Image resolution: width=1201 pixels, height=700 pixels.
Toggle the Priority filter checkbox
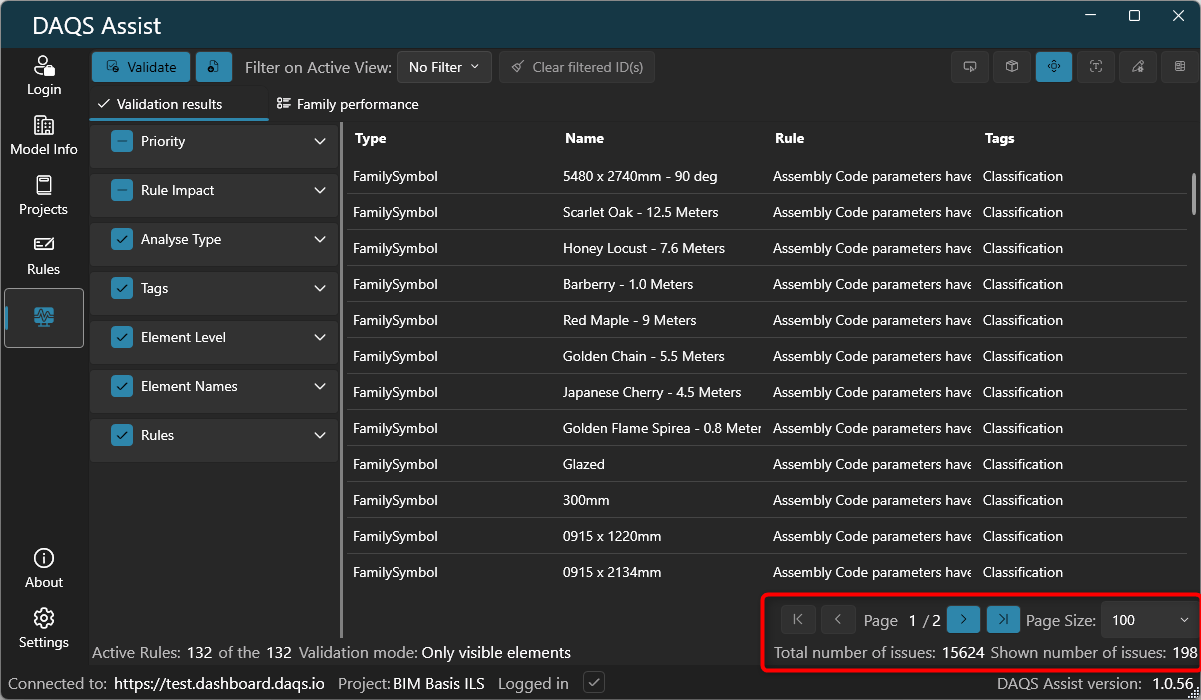point(122,141)
